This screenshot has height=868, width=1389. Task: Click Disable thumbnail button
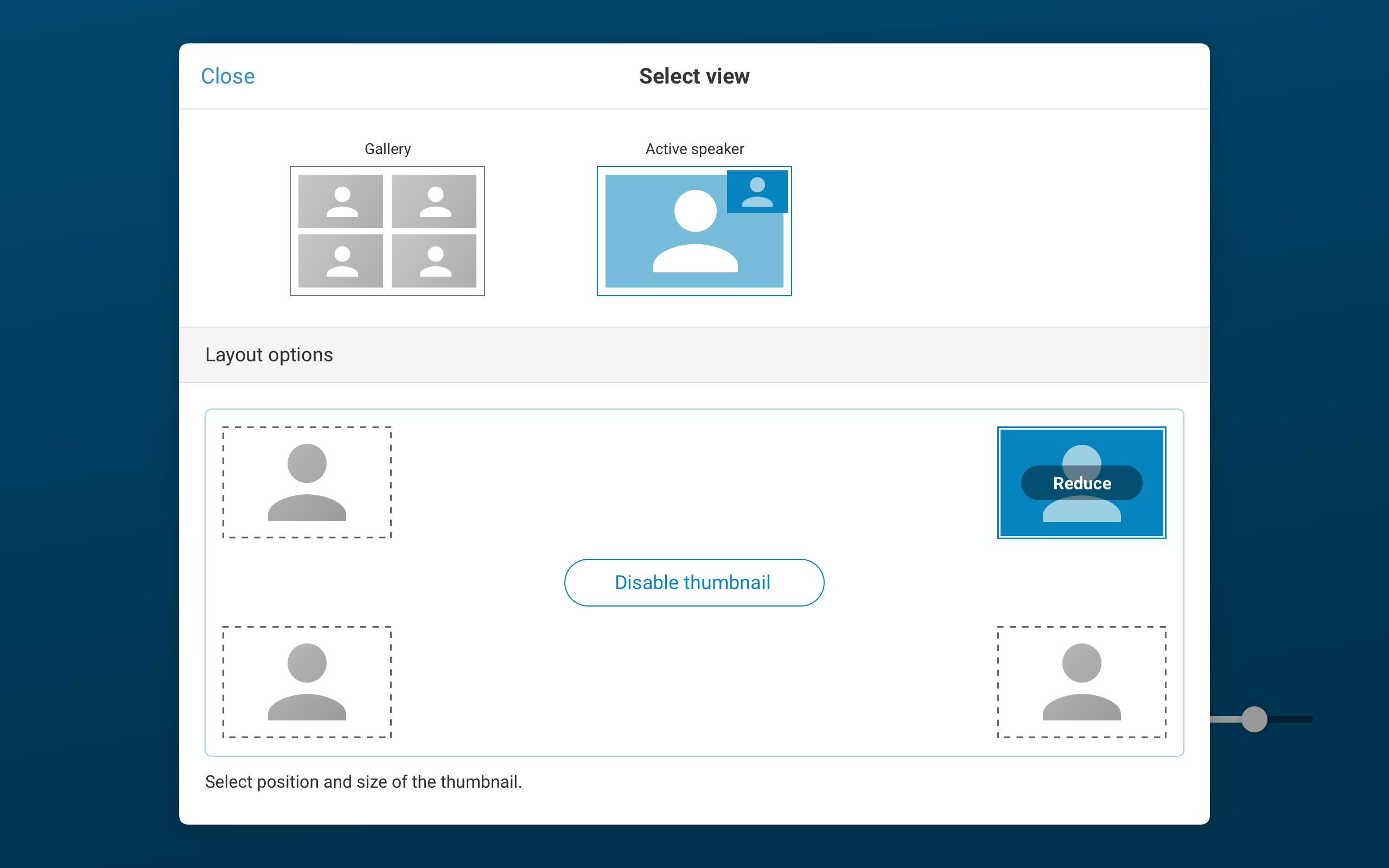[694, 582]
